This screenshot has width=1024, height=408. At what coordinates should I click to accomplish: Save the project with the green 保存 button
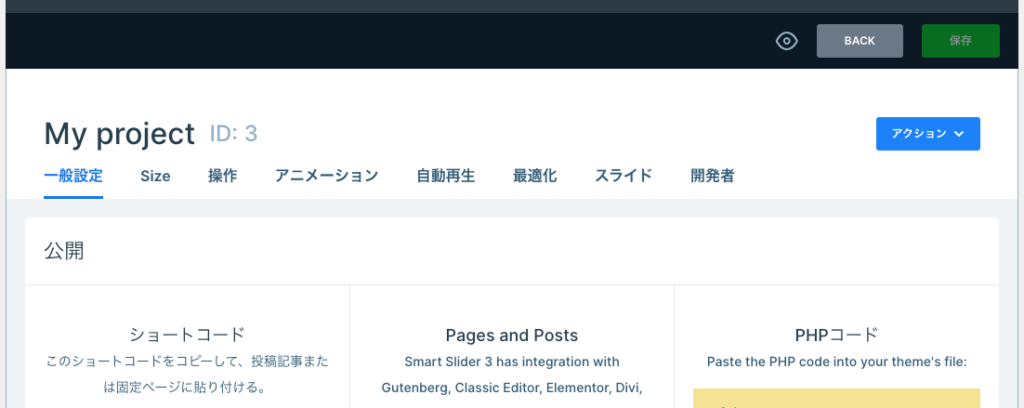pyautogui.click(x=960, y=41)
